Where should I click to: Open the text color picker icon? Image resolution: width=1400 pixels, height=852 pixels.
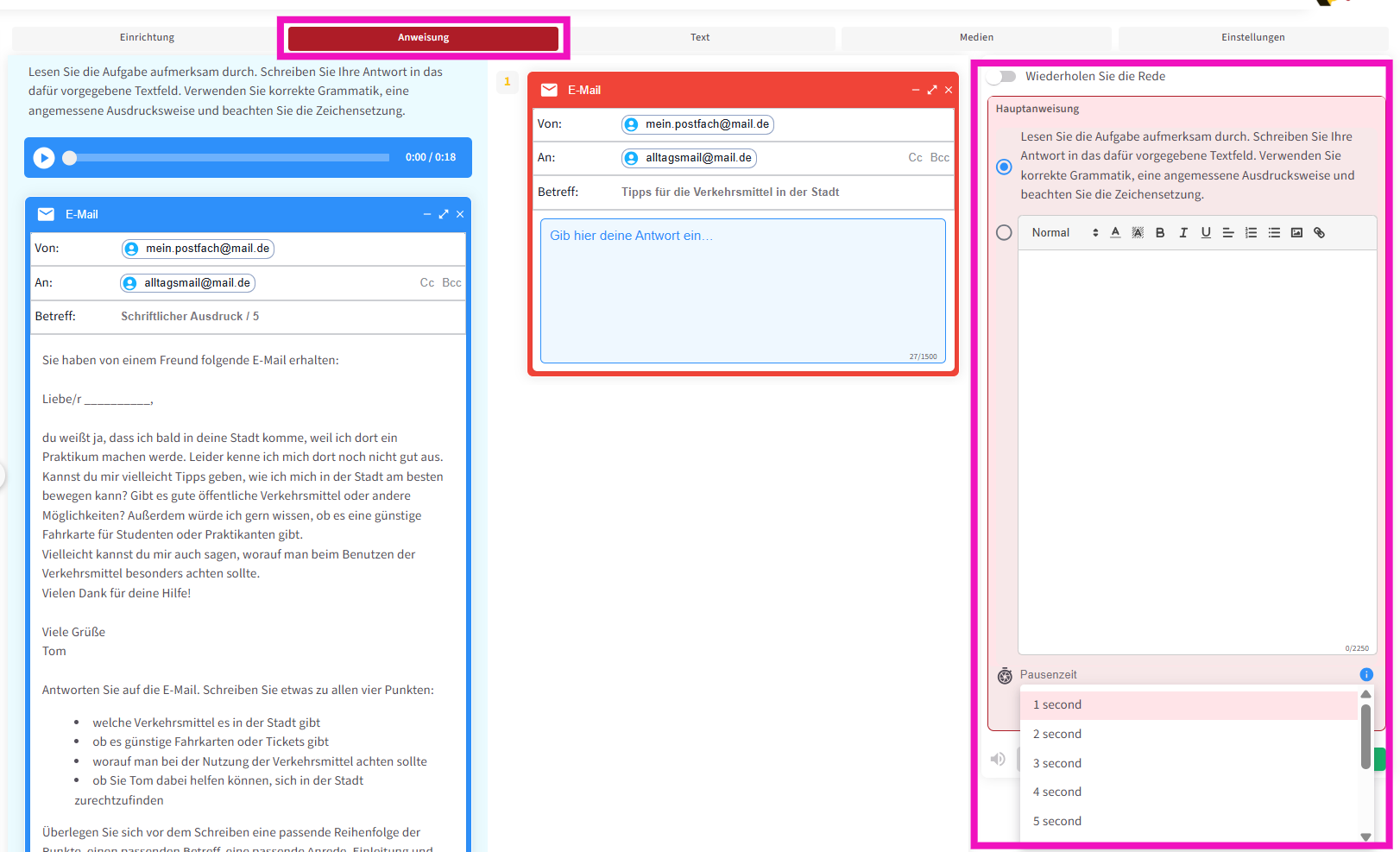(1115, 233)
